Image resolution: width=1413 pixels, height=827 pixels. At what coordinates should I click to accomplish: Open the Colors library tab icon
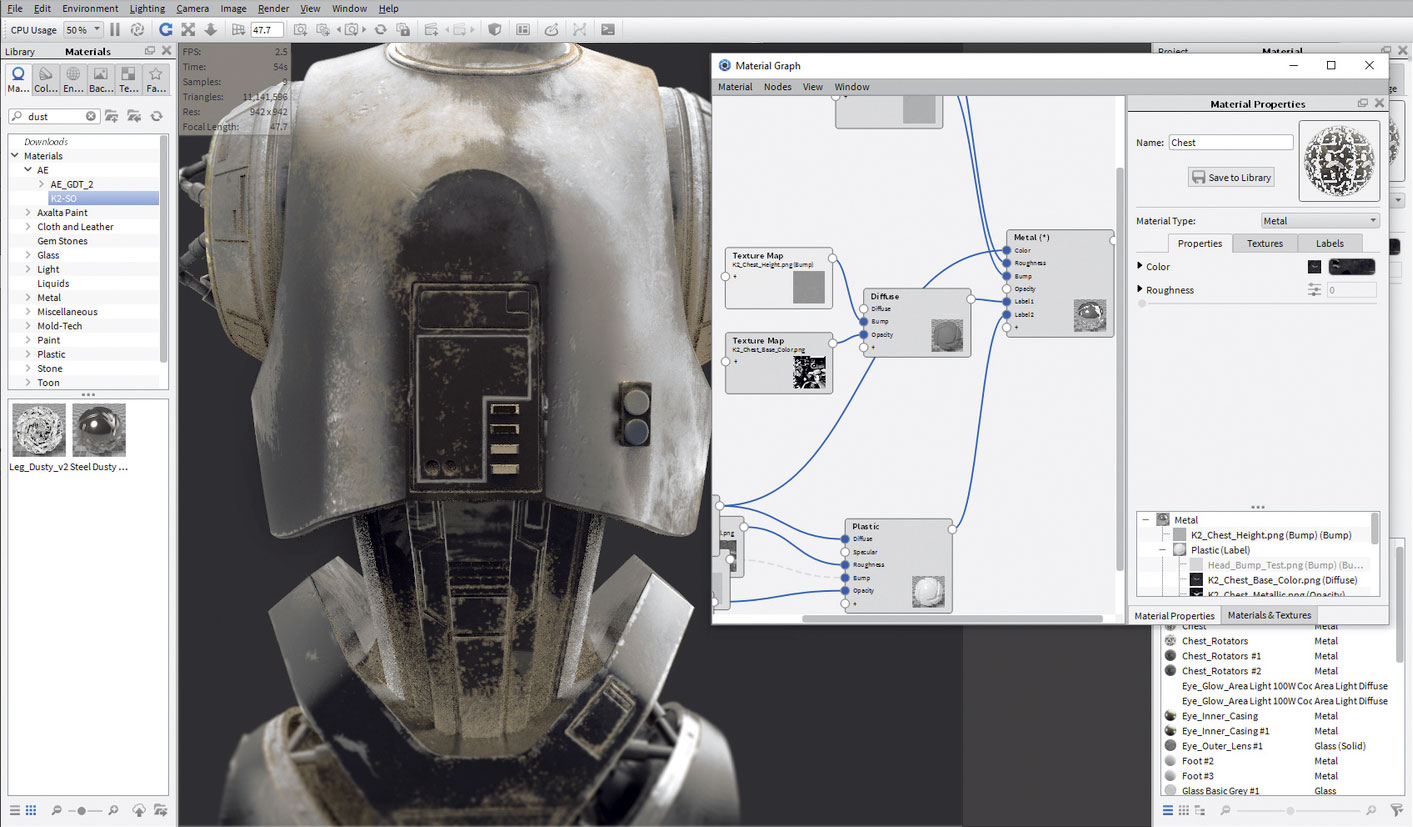(46, 78)
